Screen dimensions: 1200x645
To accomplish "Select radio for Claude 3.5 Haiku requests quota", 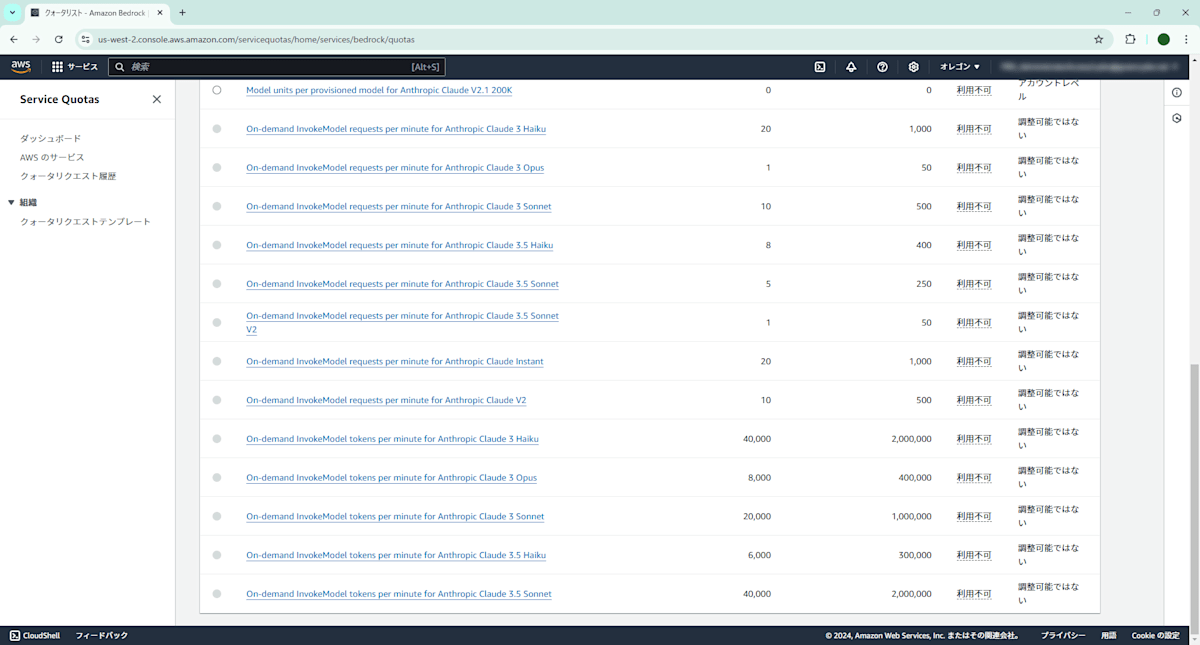I will pyautogui.click(x=217, y=245).
